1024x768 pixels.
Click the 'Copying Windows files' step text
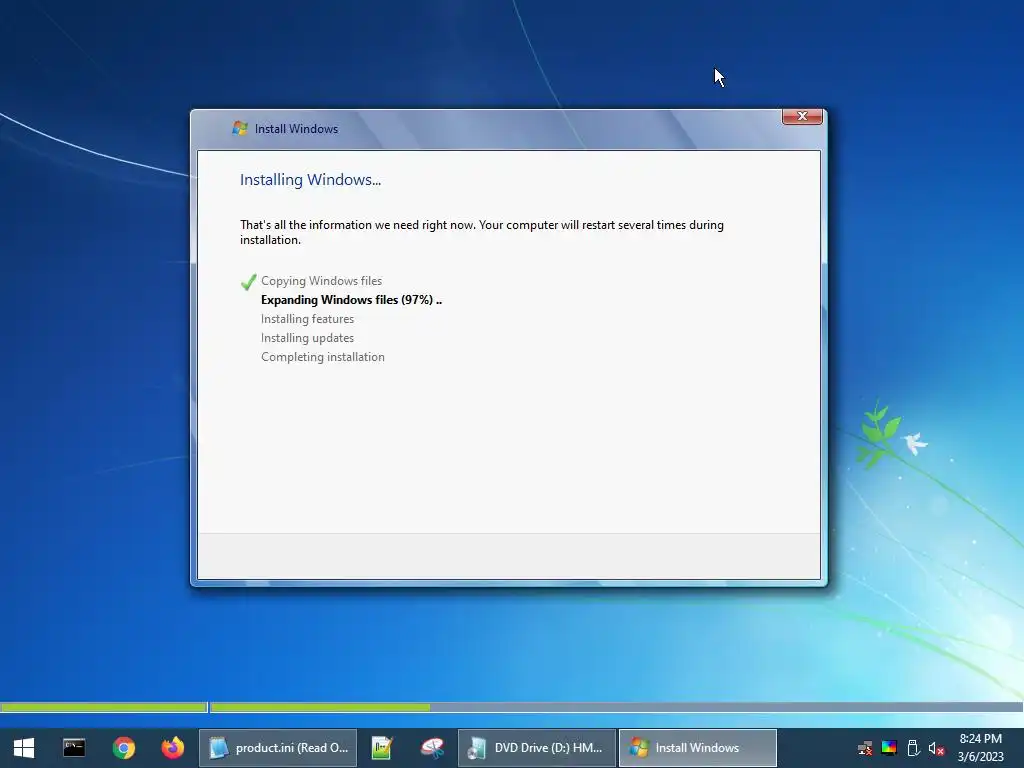click(x=321, y=281)
